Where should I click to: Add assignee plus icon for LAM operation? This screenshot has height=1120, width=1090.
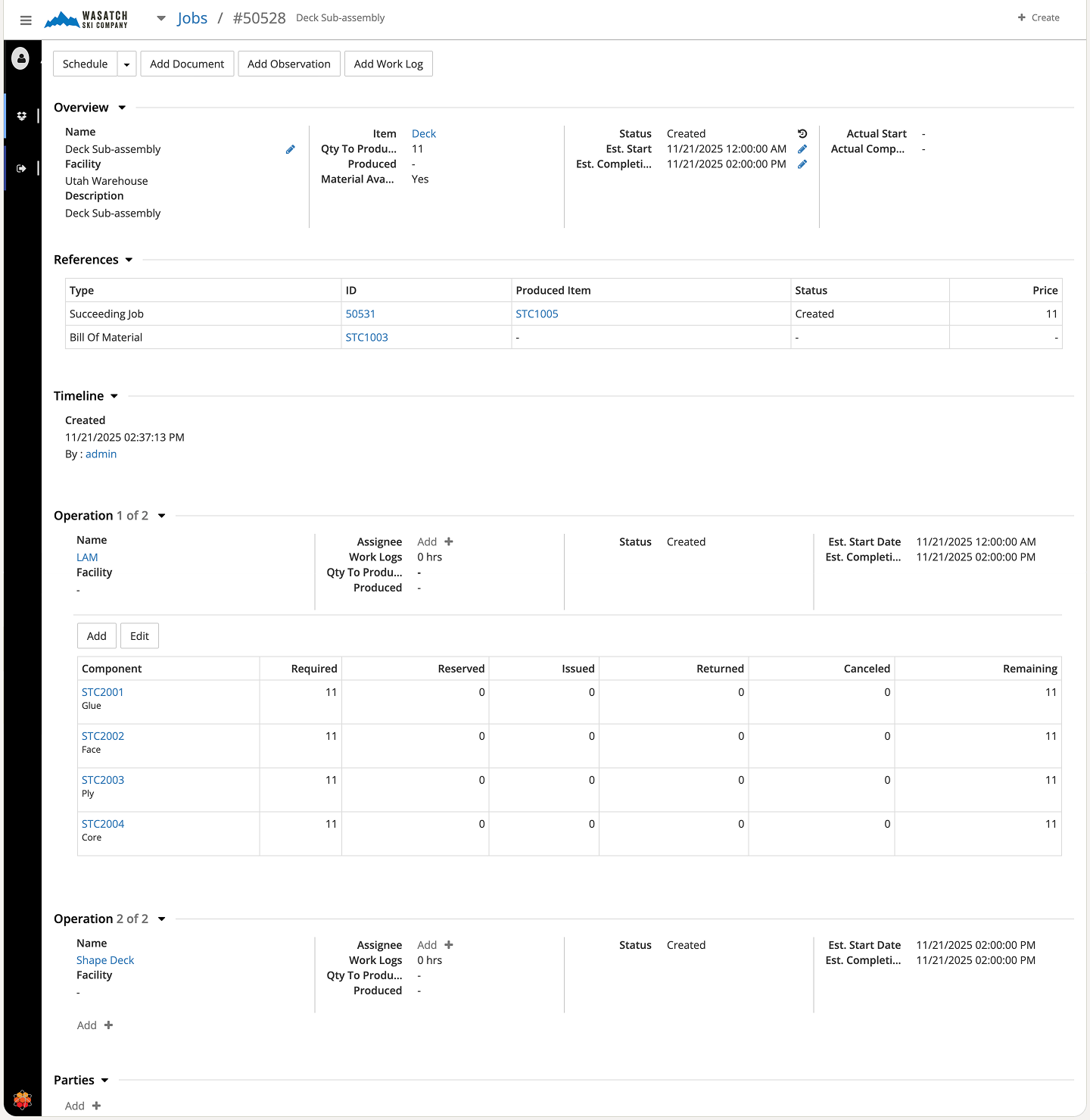tap(449, 542)
